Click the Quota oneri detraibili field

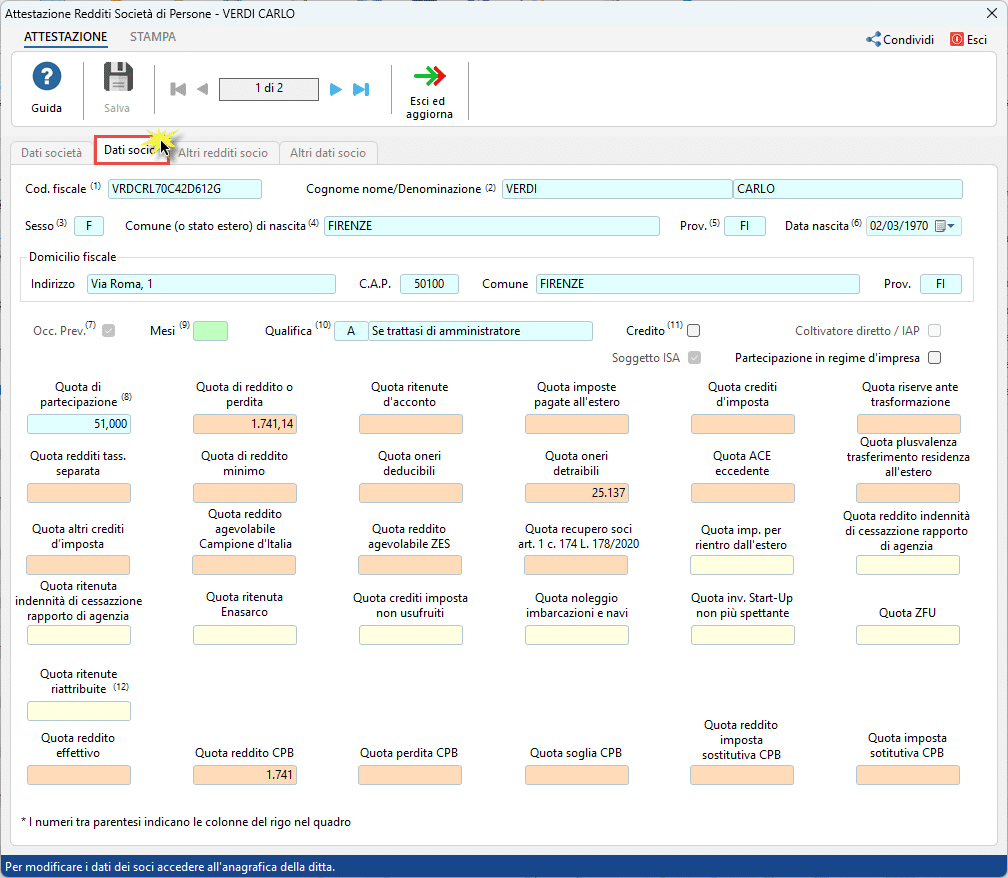pos(576,492)
